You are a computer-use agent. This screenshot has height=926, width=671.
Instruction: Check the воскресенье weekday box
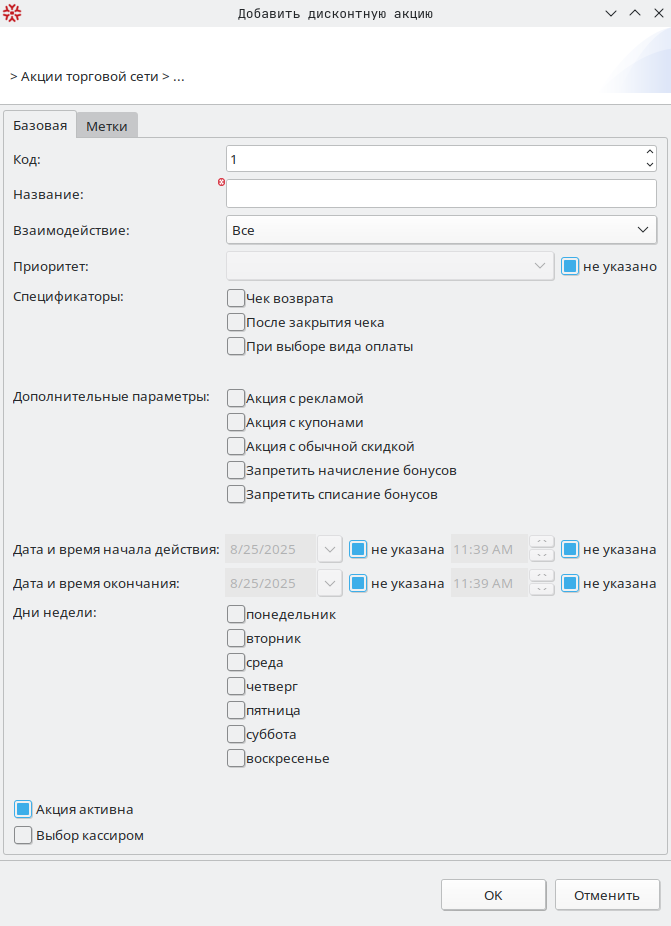pos(236,758)
